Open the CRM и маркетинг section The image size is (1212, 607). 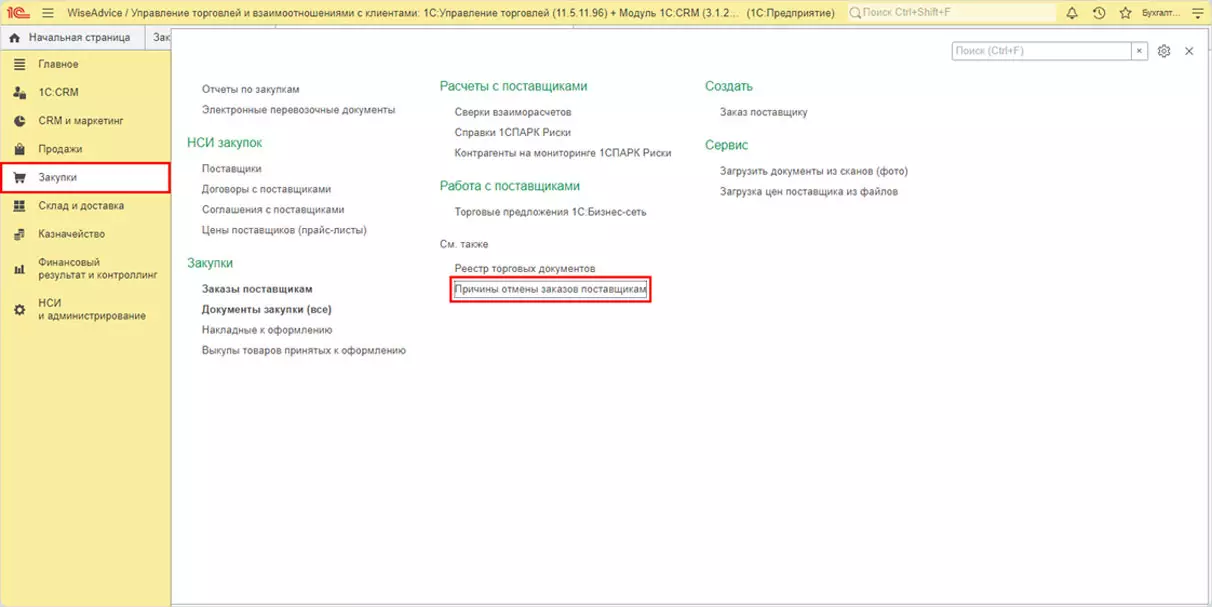[85, 120]
